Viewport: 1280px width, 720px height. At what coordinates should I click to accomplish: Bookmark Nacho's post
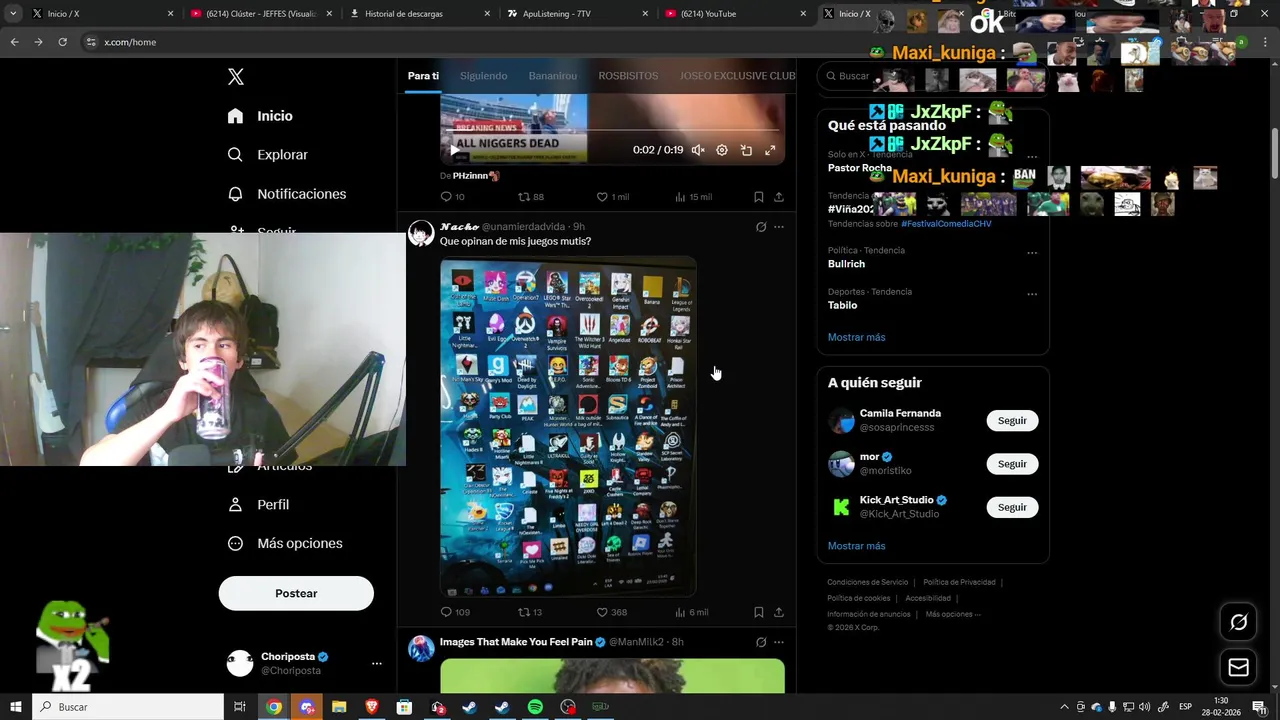coord(759,612)
